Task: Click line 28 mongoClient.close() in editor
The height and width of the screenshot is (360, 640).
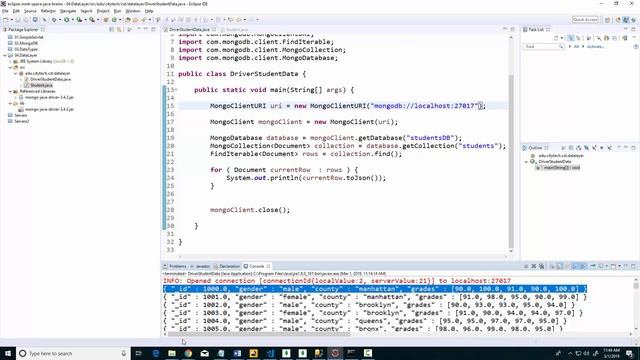Action: (250, 210)
